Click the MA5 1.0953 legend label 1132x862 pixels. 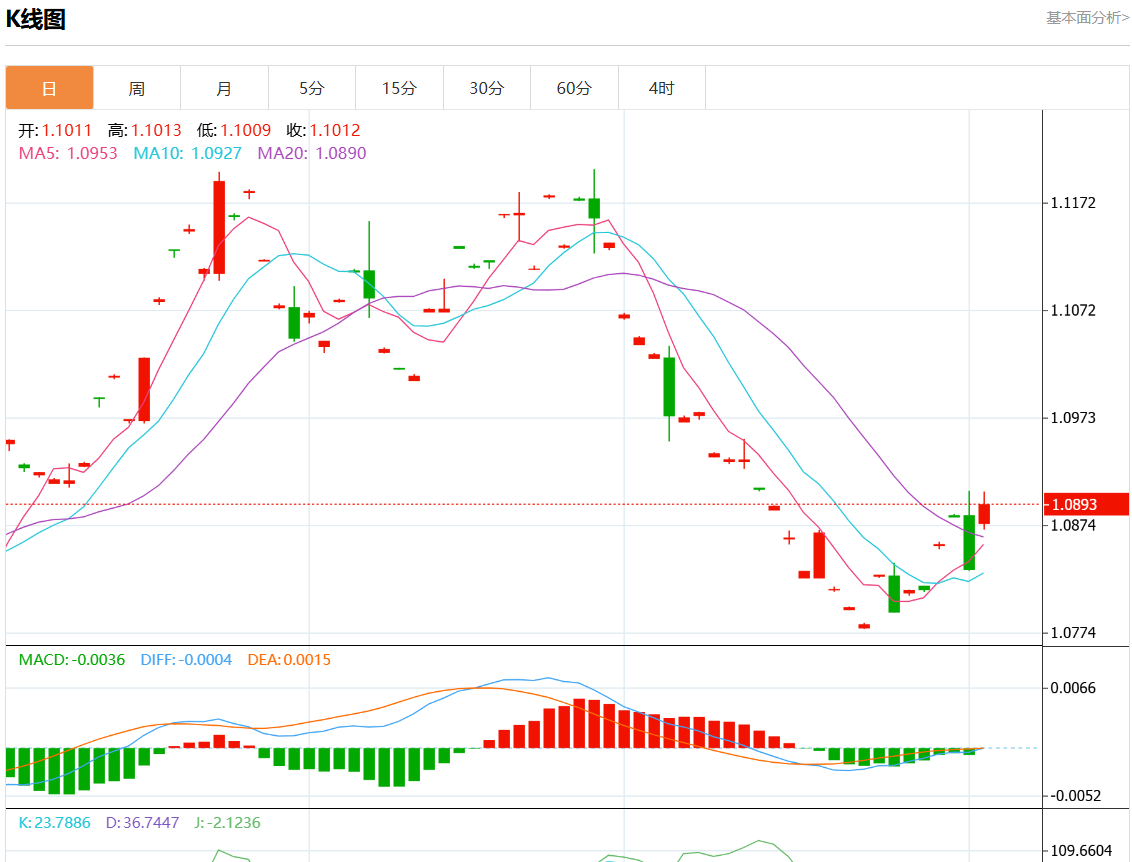(68, 153)
